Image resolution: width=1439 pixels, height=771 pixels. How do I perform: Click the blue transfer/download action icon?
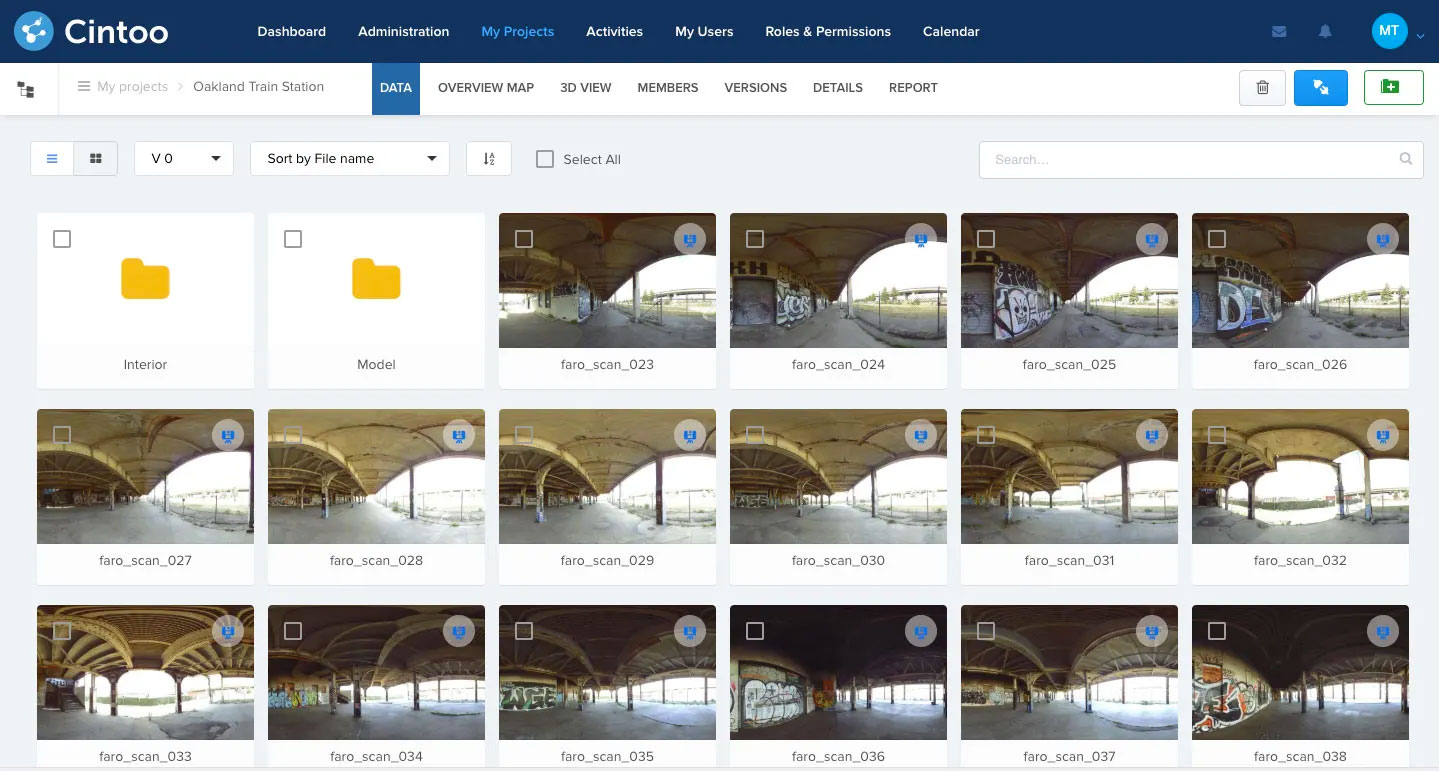(x=1320, y=88)
